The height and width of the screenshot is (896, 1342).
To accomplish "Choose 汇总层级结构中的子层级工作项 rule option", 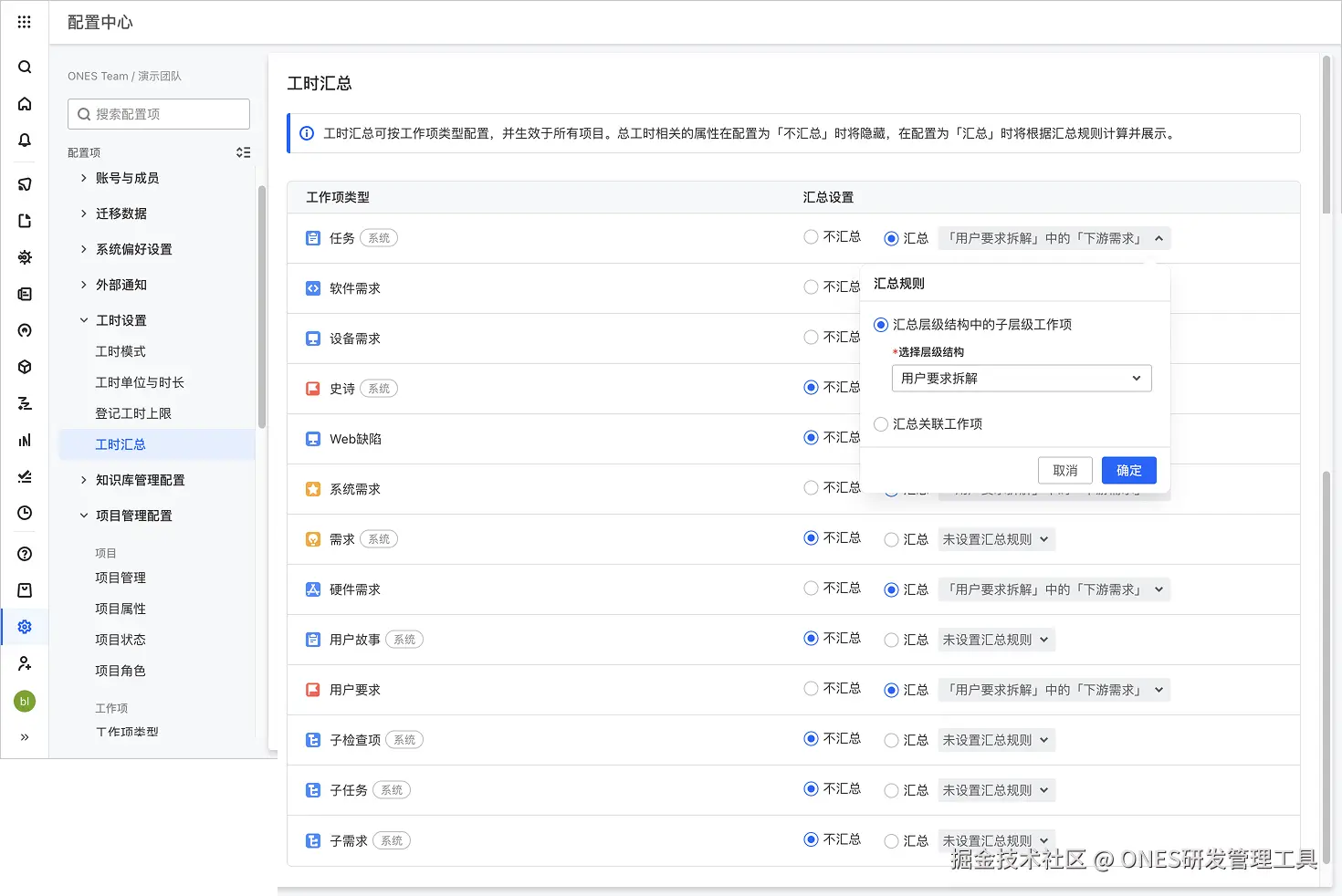I will (881, 325).
